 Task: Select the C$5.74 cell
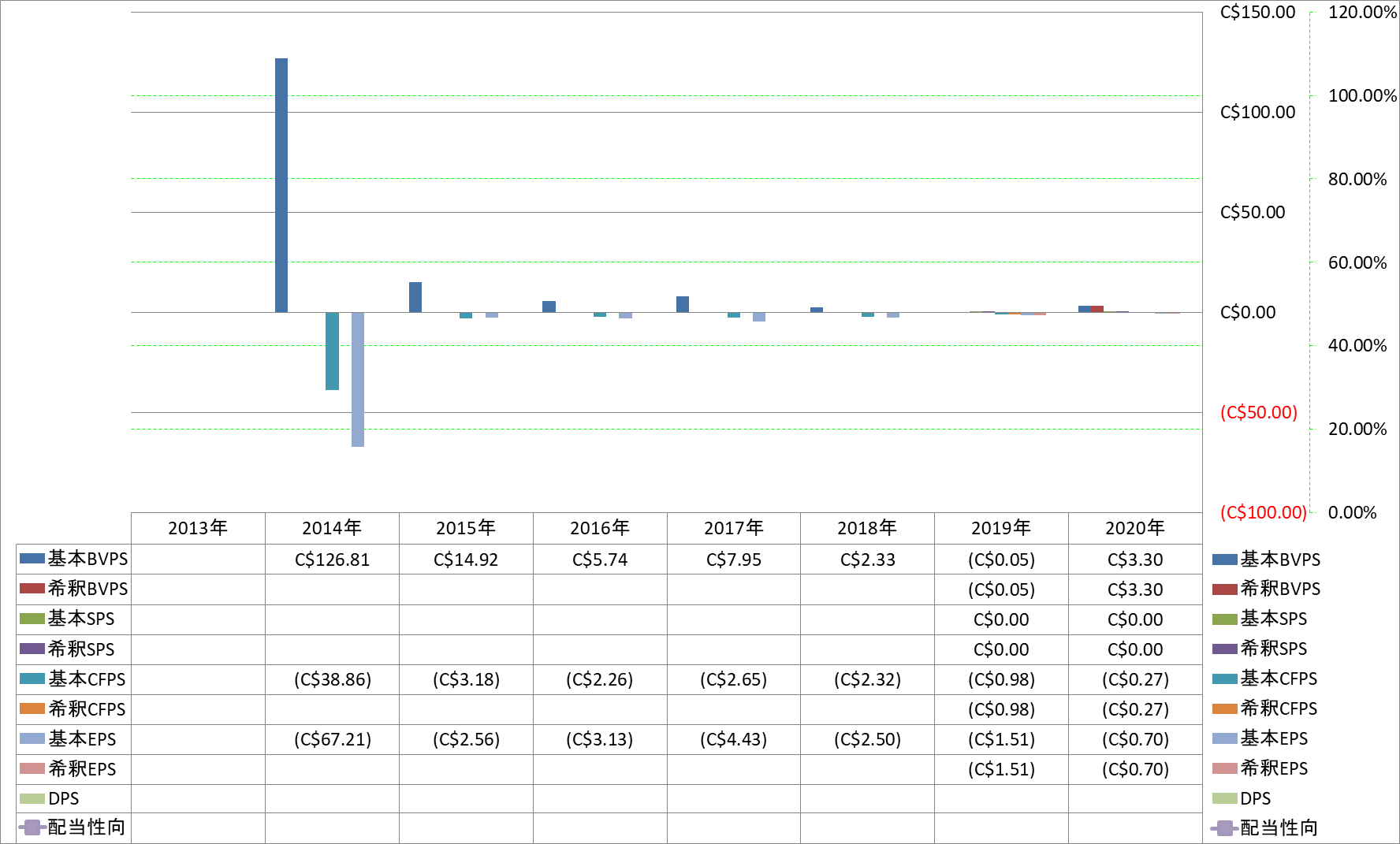600,560
